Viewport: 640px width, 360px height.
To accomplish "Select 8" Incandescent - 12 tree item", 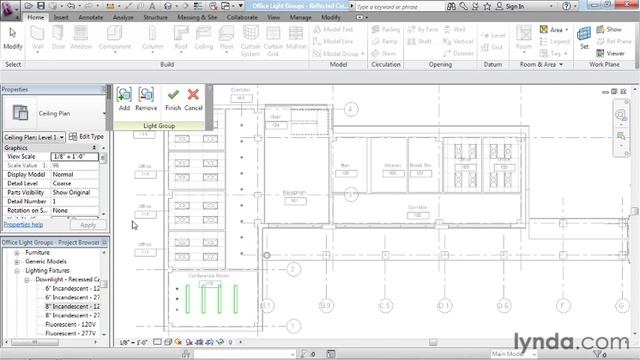I will (x=72, y=307).
